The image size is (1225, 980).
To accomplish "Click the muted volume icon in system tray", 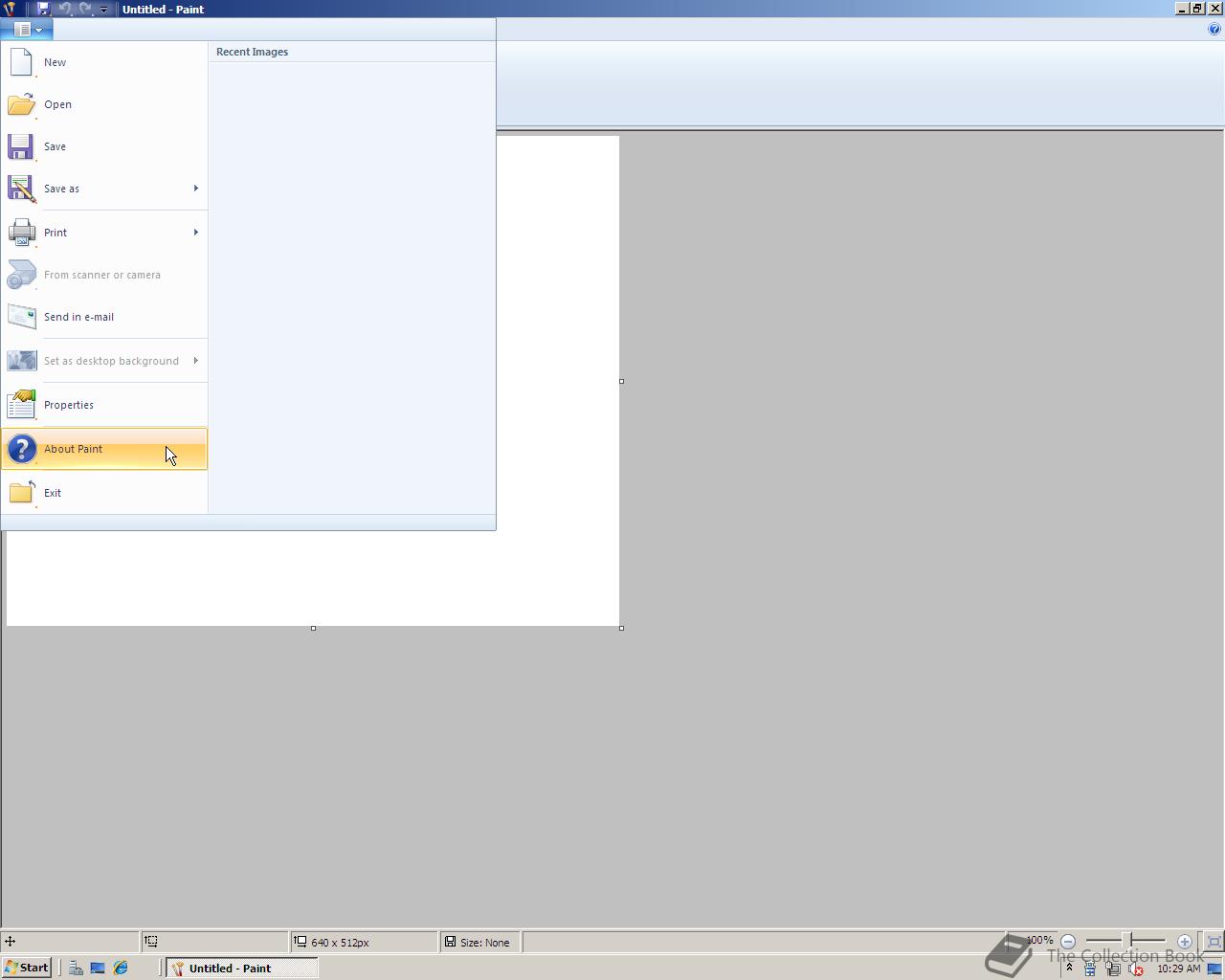I will point(1136,969).
